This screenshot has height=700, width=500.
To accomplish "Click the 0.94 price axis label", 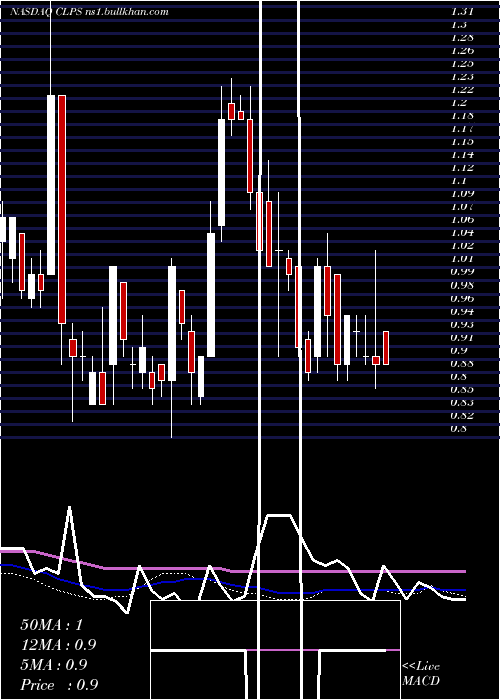I will coord(462,311).
